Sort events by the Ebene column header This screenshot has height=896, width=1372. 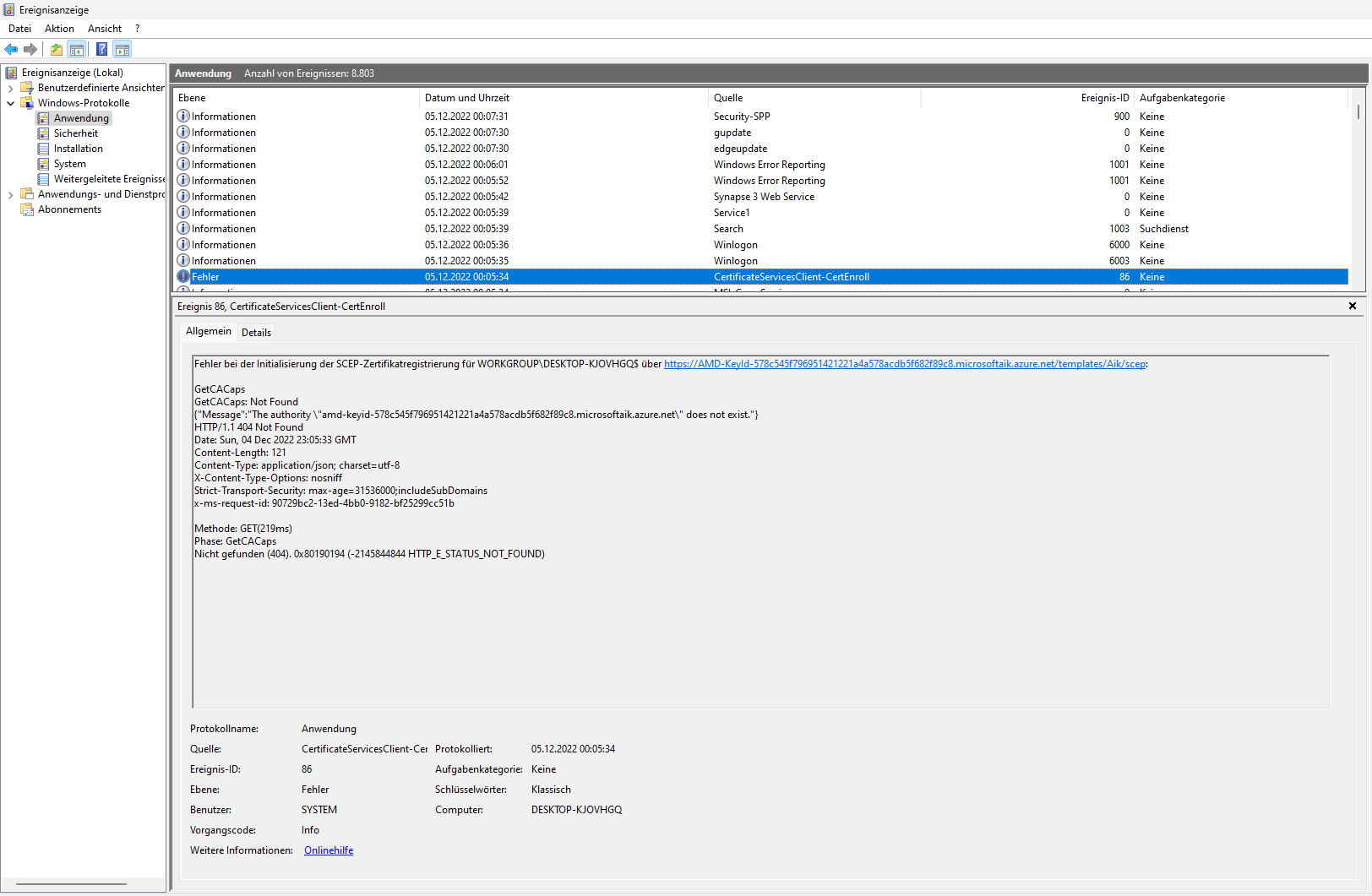click(x=296, y=98)
